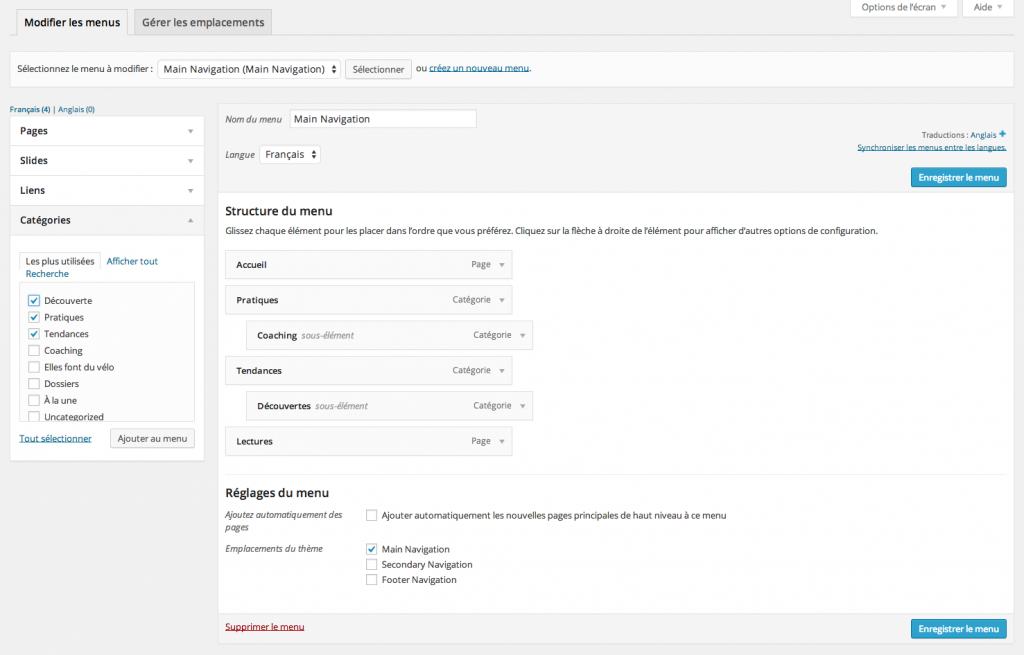This screenshot has height=655, width=1024.
Task: Expand the Coaching sub-item options
Action: click(x=522, y=335)
